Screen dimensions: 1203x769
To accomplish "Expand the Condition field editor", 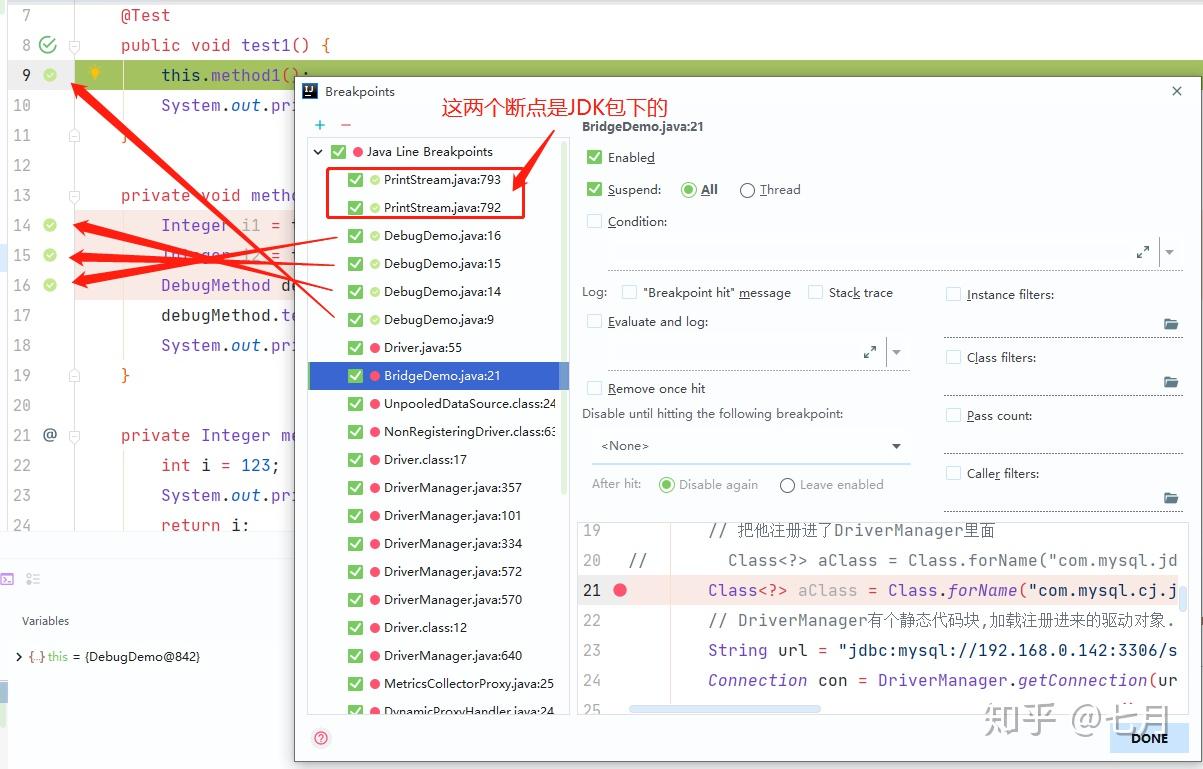I will [x=1143, y=253].
